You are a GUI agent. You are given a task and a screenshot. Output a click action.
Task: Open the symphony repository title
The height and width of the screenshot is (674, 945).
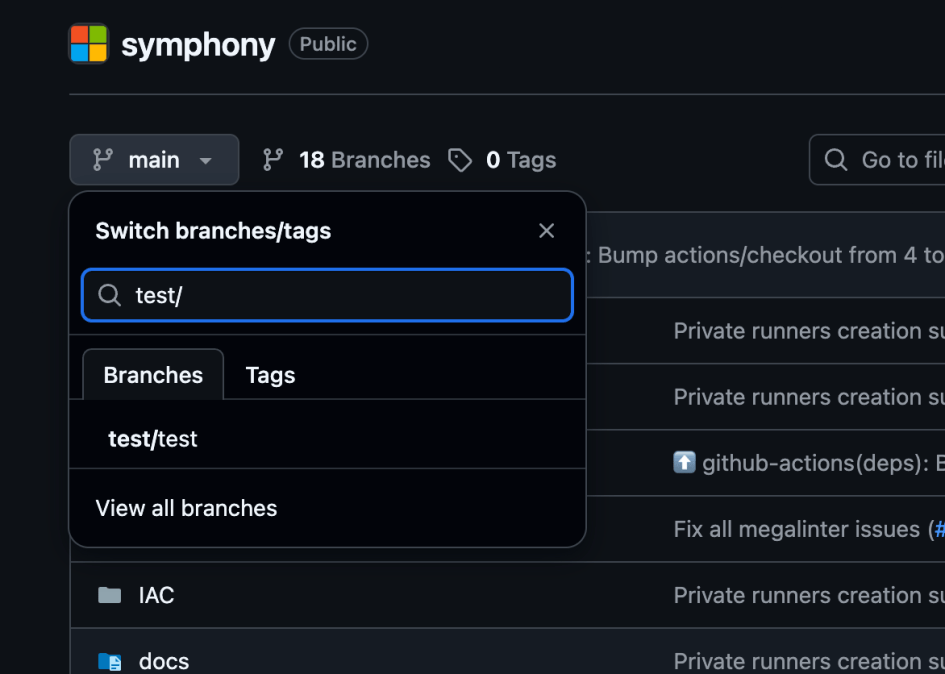tap(198, 45)
